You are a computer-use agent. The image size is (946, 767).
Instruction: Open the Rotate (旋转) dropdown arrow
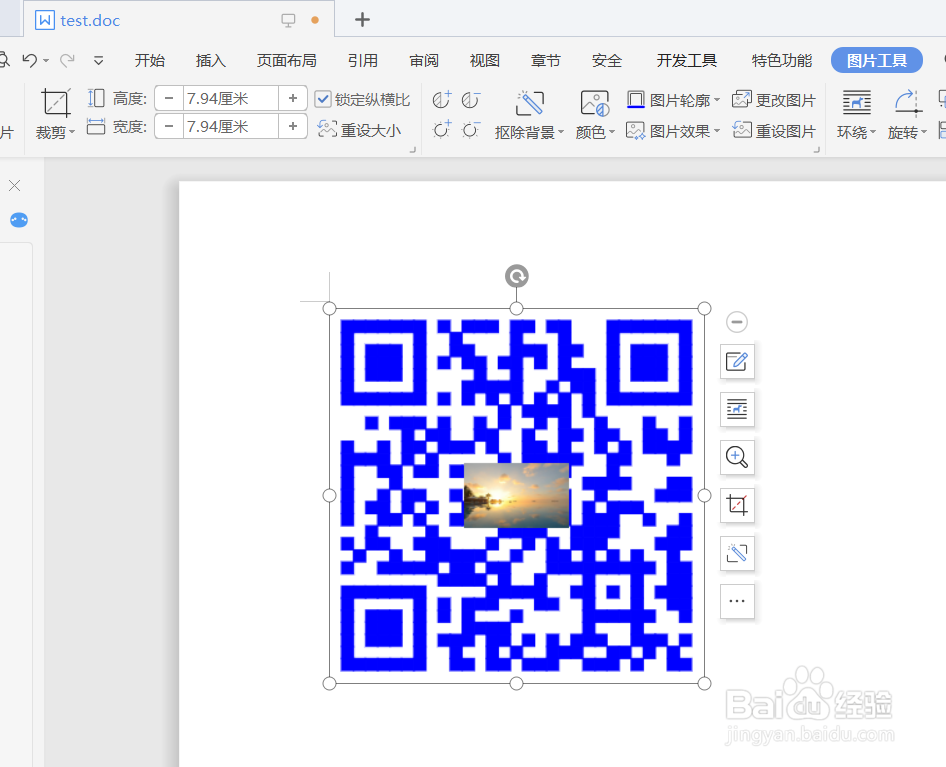click(x=923, y=132)
